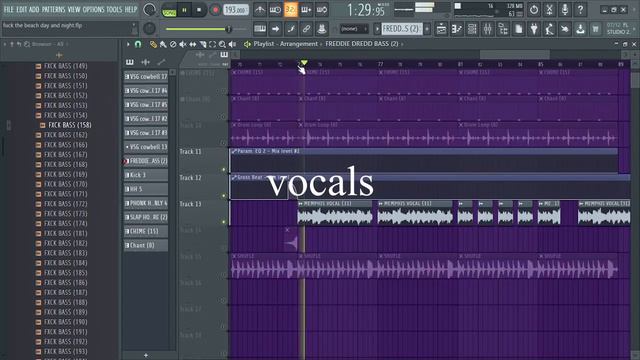The image size is (640, 360).
Task: Show the Browser from the toolbar
Action: 503,29
